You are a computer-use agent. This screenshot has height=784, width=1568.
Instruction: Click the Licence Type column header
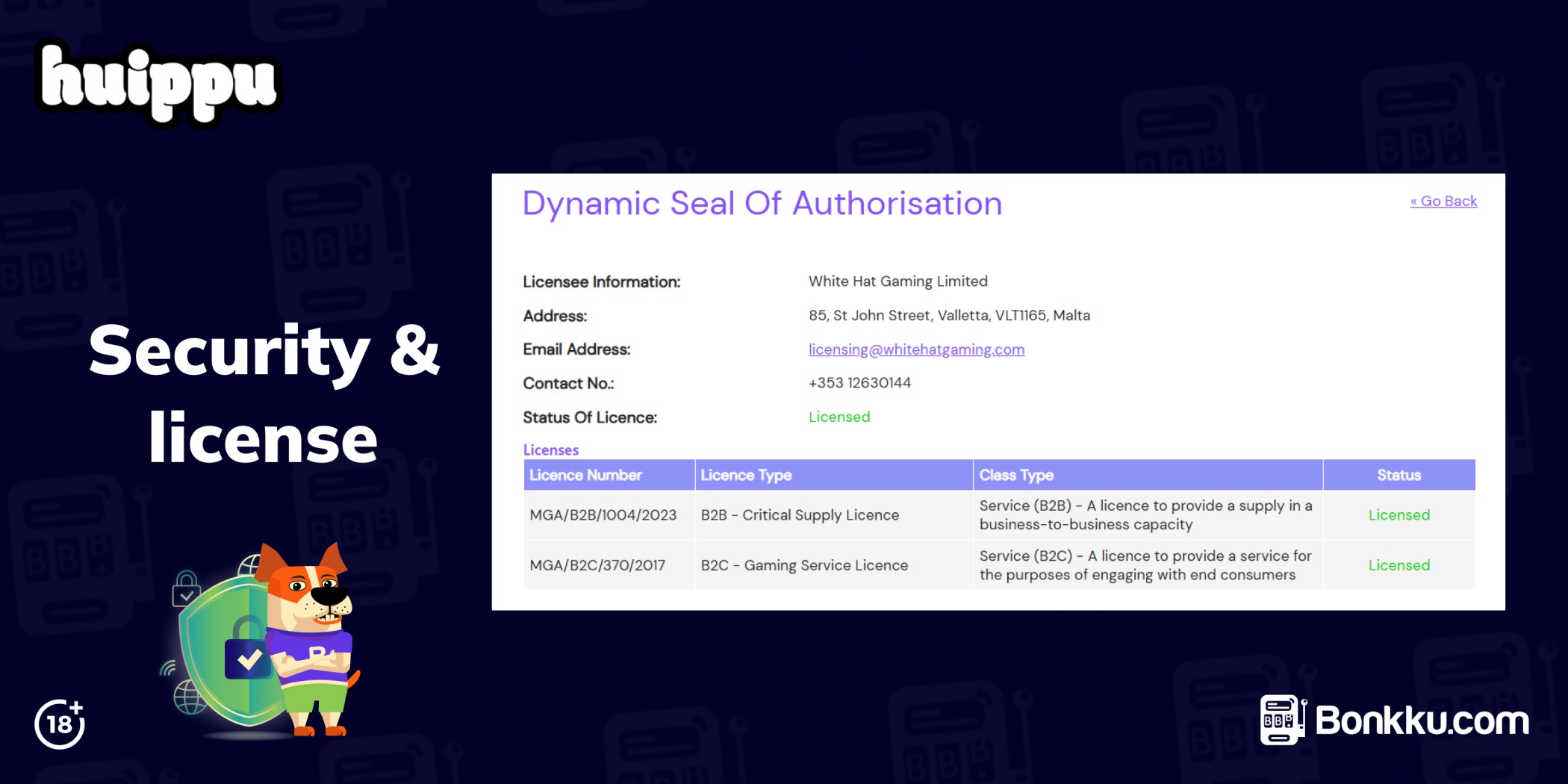click(x=833, y=475)
